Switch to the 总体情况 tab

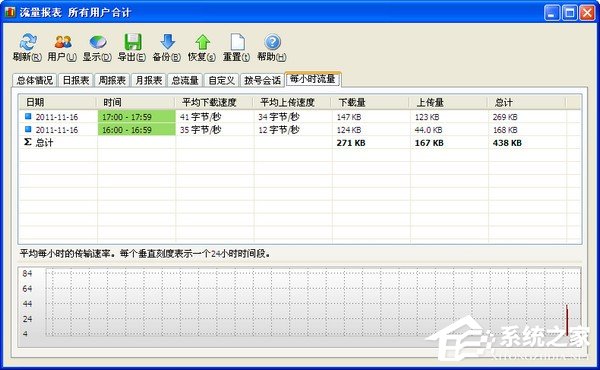click(35, 80)
